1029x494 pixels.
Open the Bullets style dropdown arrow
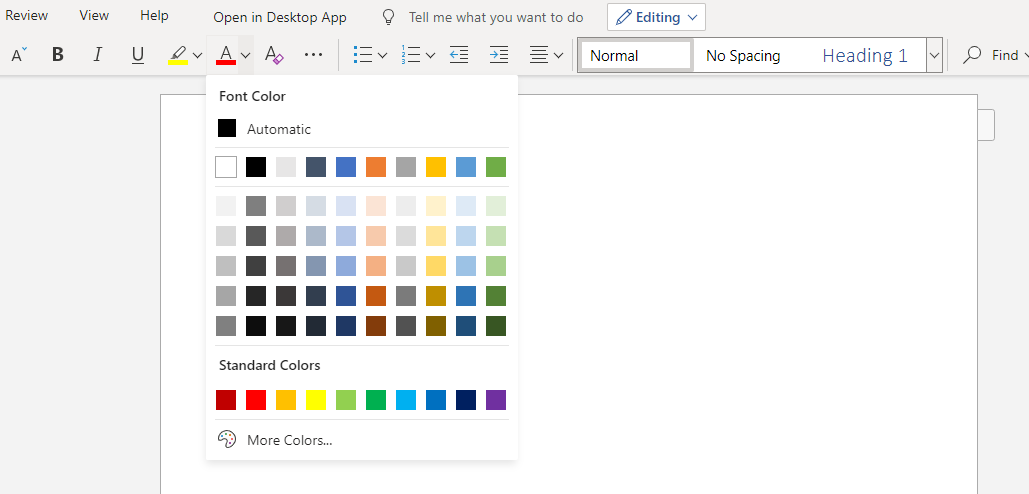click(383, 56)
